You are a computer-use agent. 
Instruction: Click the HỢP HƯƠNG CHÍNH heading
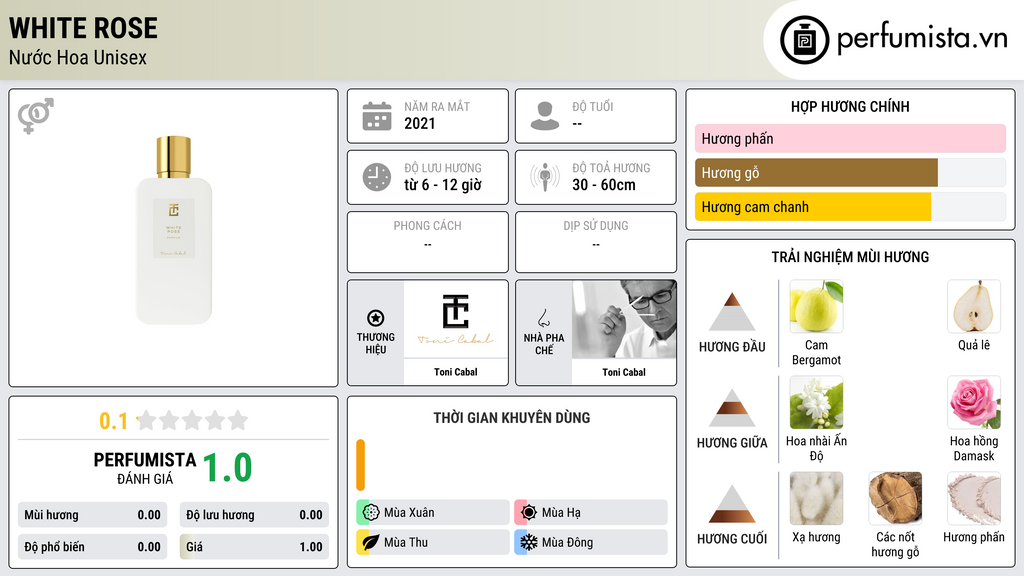click(850, 106)
